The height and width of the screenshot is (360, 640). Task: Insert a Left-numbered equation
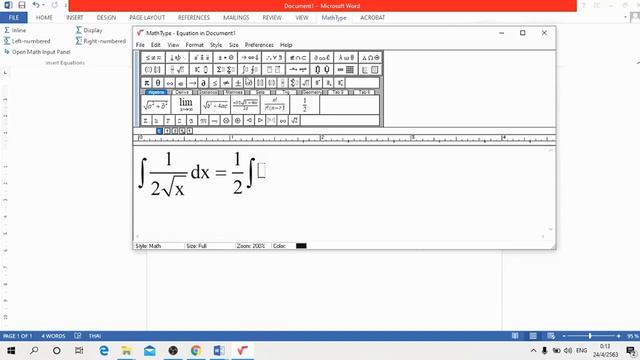[27, 41]
